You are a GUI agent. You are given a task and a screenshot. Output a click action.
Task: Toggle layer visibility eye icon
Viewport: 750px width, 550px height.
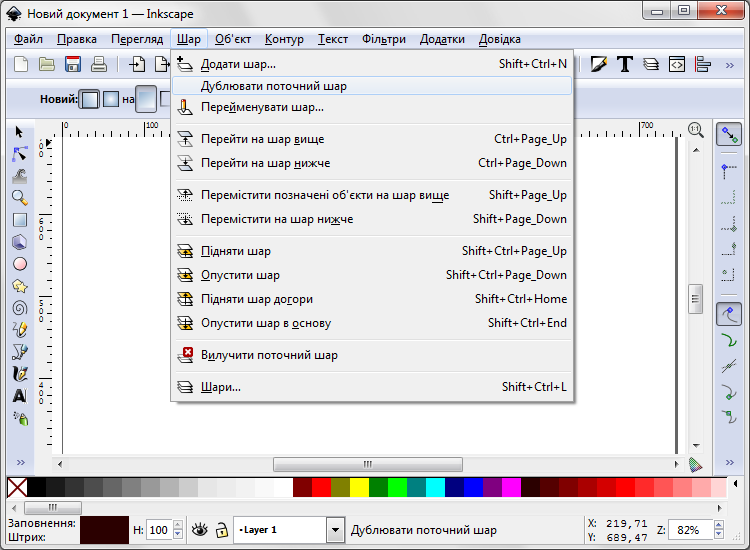pyautogui.click(x=199, y=529)
